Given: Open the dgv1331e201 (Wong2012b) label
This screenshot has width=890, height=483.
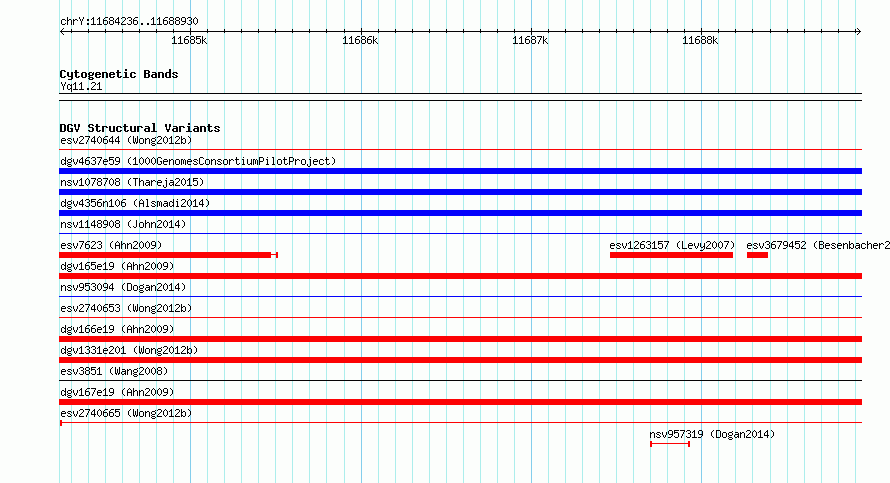Looking at the screenshot, I should [129, 350].
